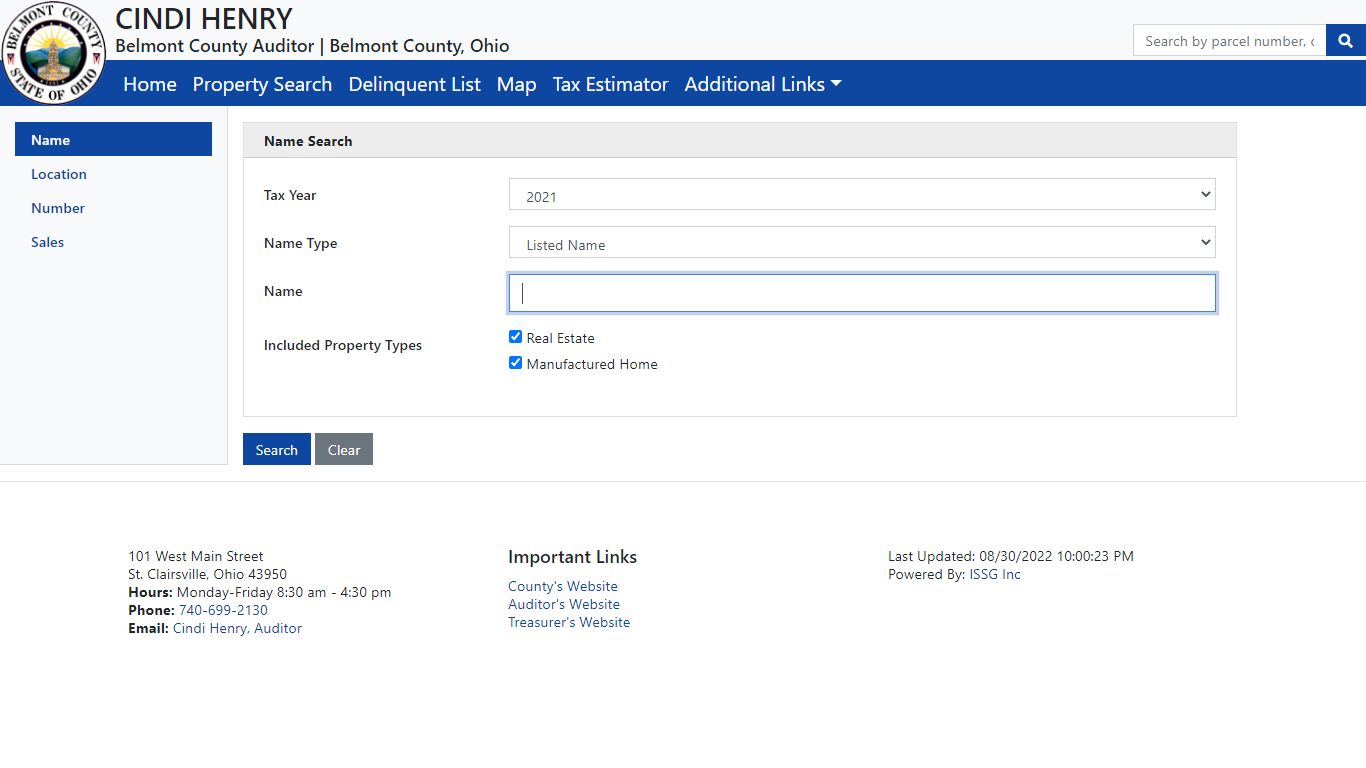Open the Auditor's Website link

(x=564, y=604)
